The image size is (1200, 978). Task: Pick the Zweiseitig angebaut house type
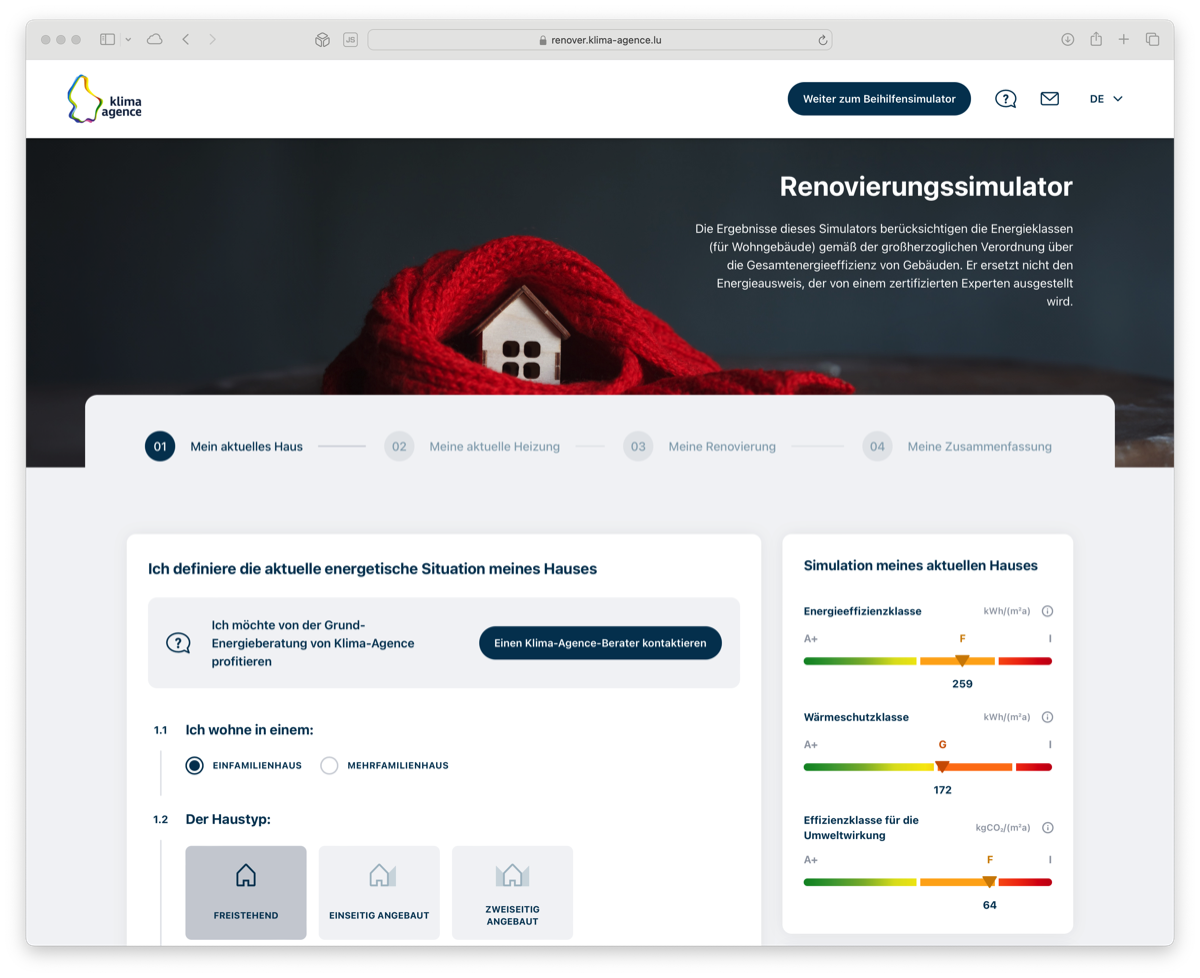[512, 892]
